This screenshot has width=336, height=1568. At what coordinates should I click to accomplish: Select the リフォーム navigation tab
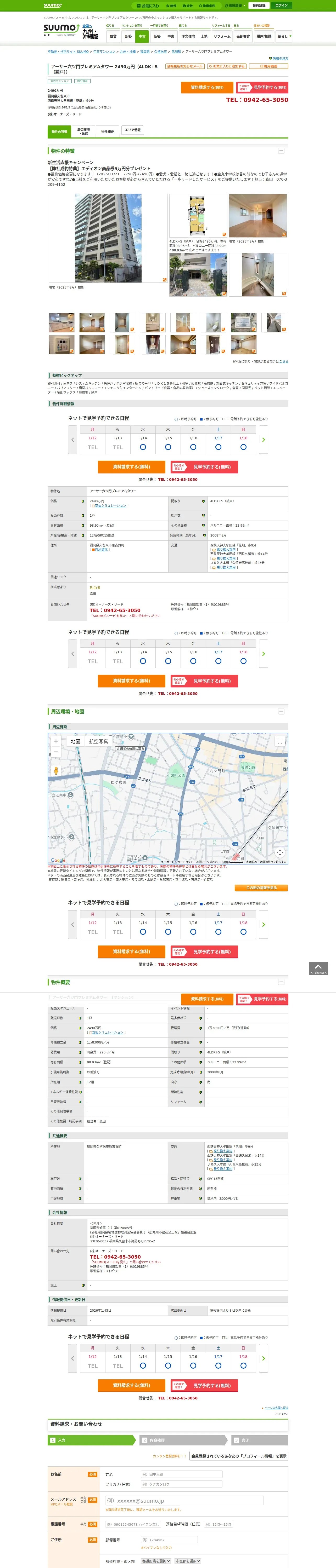(x=222, y=37)
